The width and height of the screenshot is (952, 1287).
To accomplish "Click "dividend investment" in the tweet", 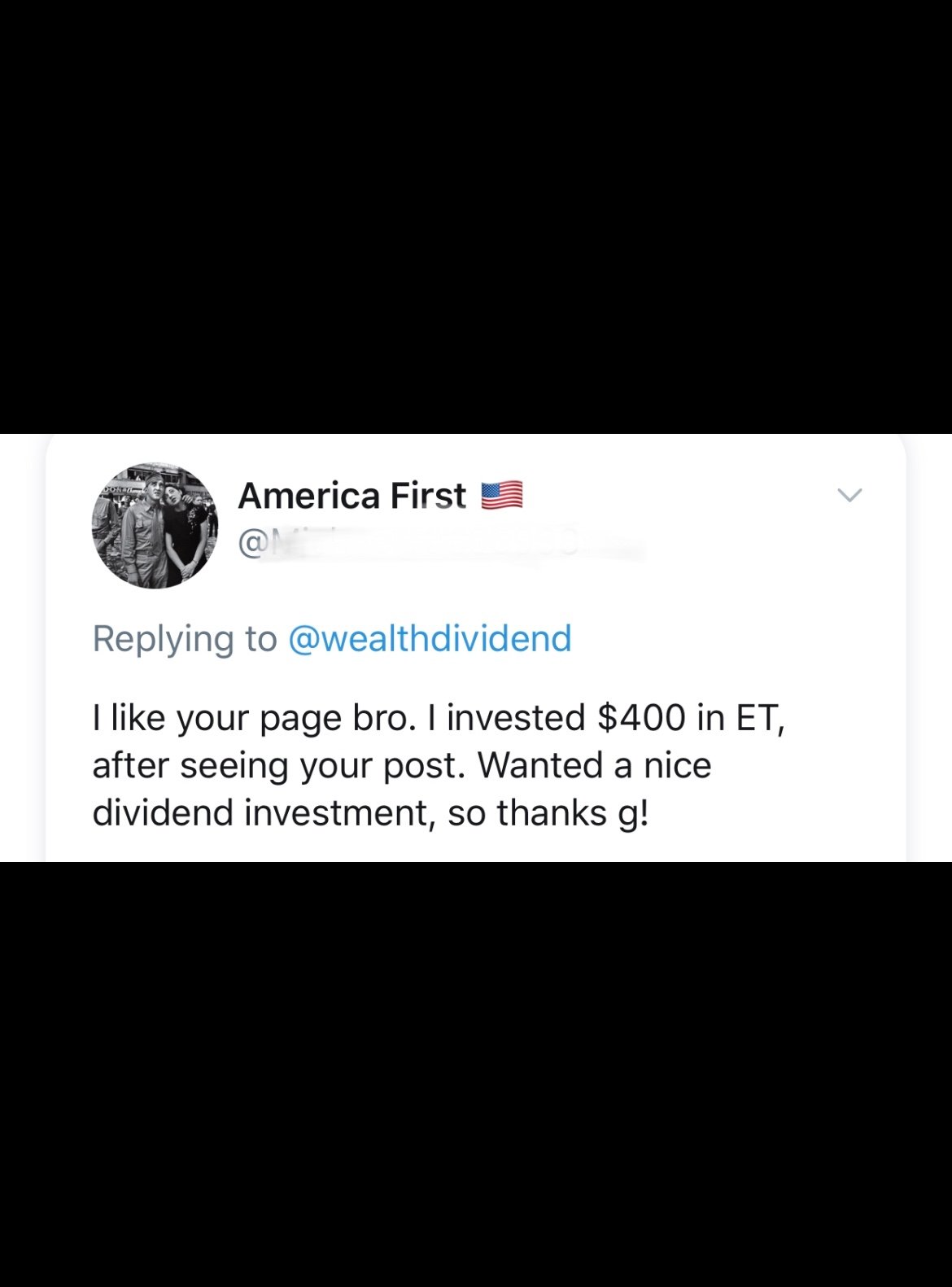I will (x=260, y=812).
